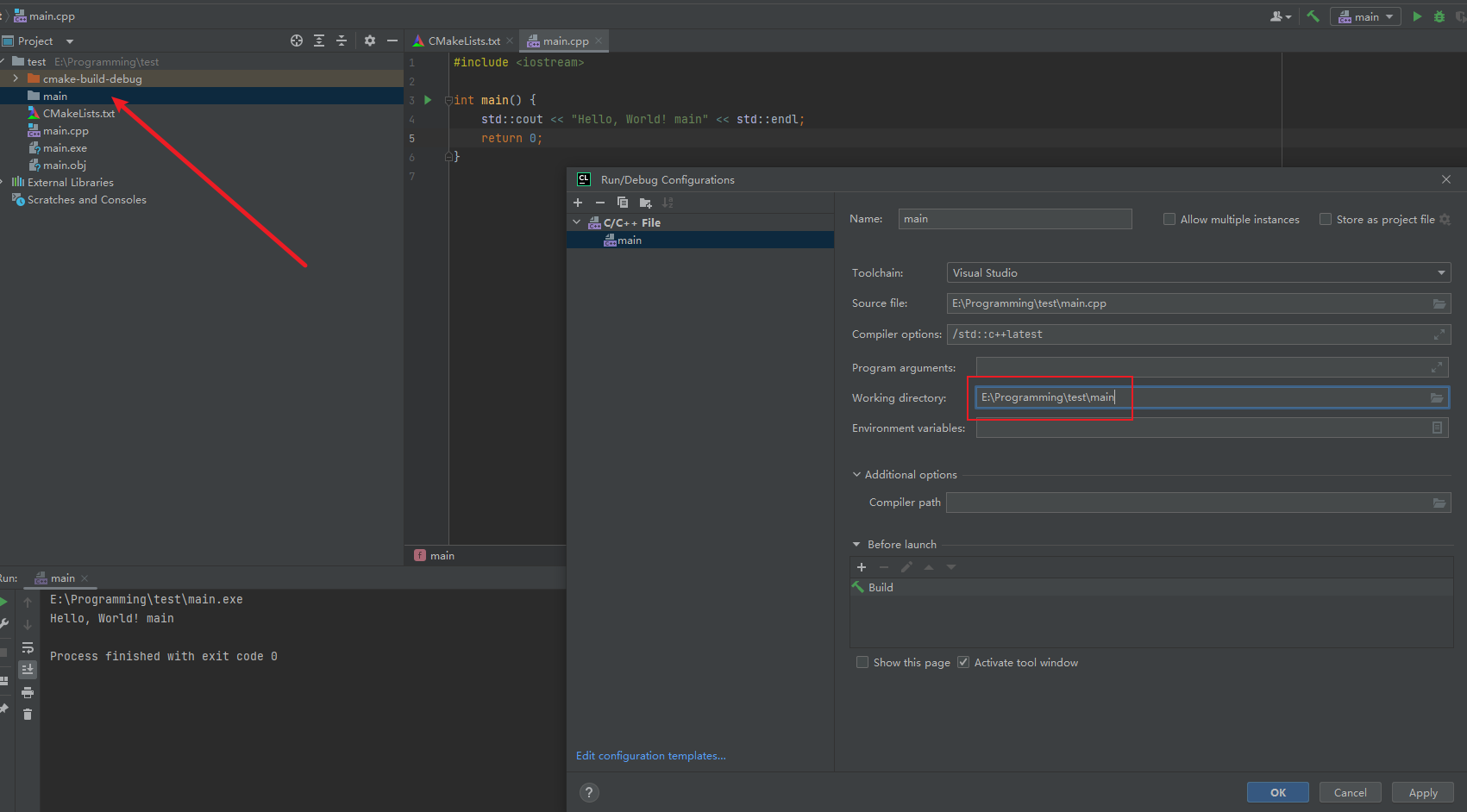This screenshot has width=1467, height=812.
Task: Open help with question mark button
Action: click(x=589, y=793)
